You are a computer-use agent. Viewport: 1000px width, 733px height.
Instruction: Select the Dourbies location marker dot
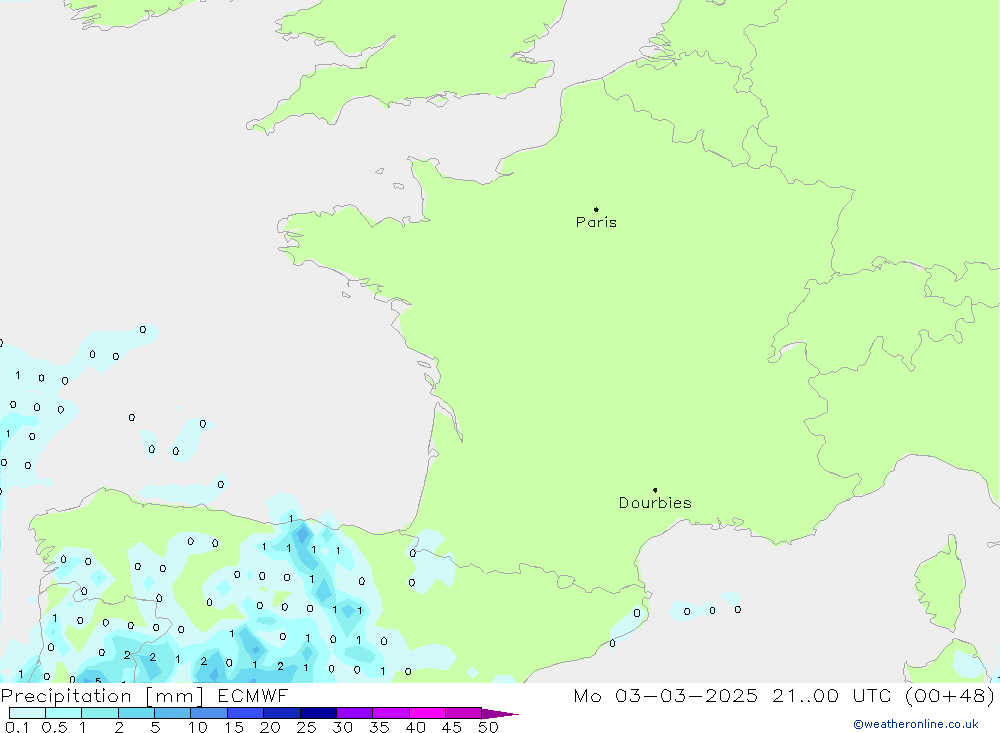tap(655, 490)
